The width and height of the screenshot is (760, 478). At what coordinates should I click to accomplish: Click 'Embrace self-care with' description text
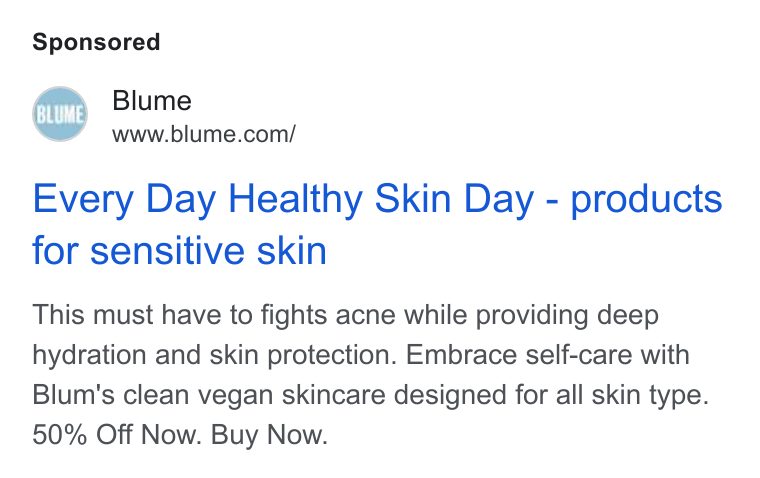[x=548, y=354]
